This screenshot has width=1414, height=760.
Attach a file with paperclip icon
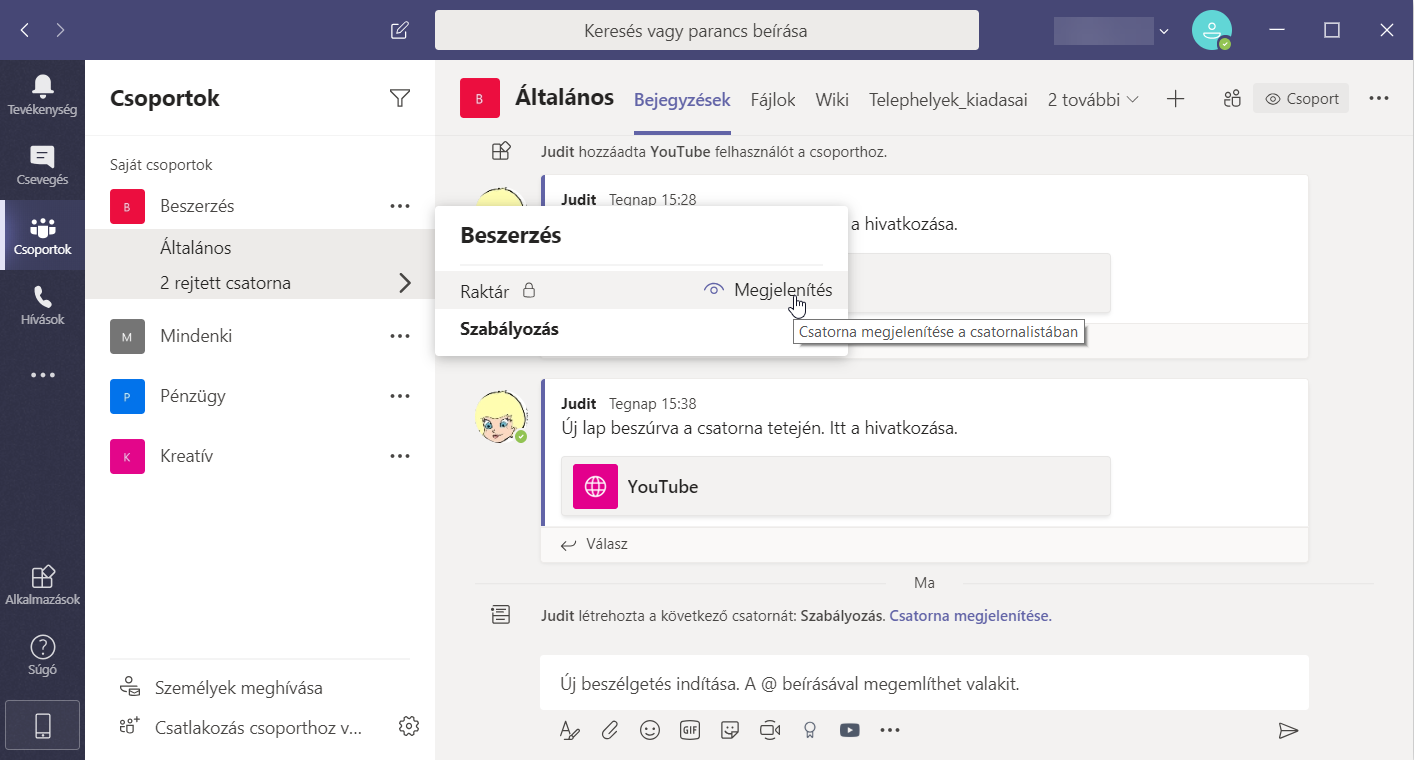(610, 730)
